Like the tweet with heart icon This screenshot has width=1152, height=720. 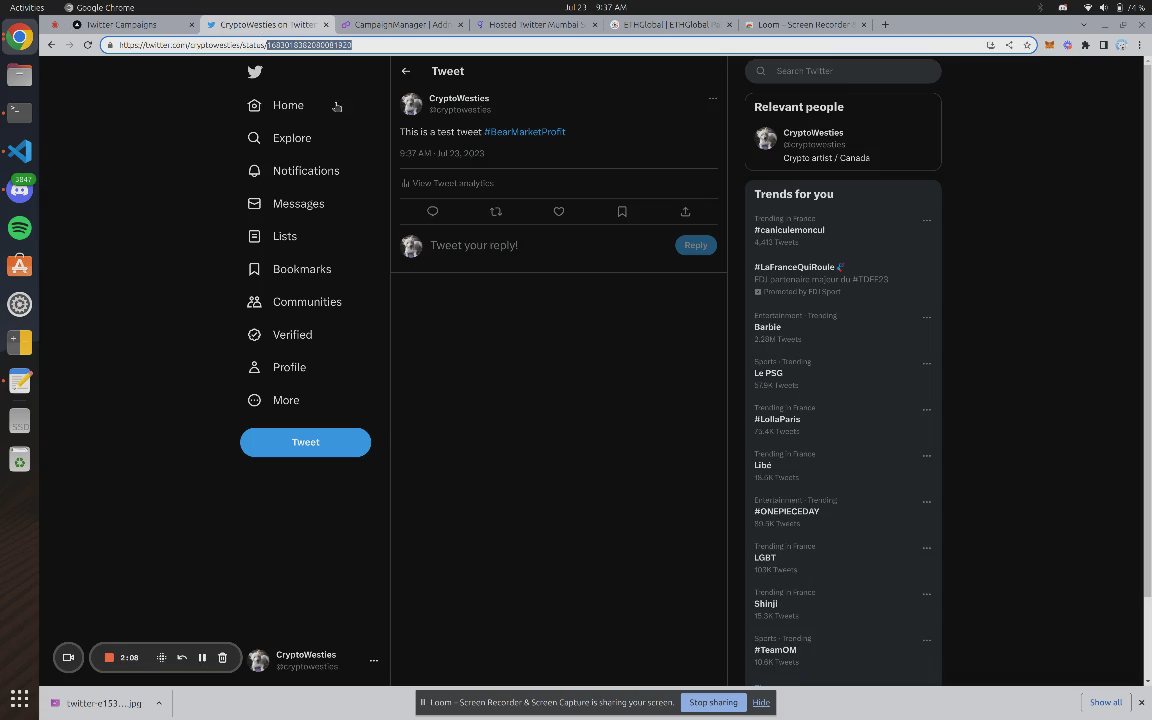click(x=559, y=212)
